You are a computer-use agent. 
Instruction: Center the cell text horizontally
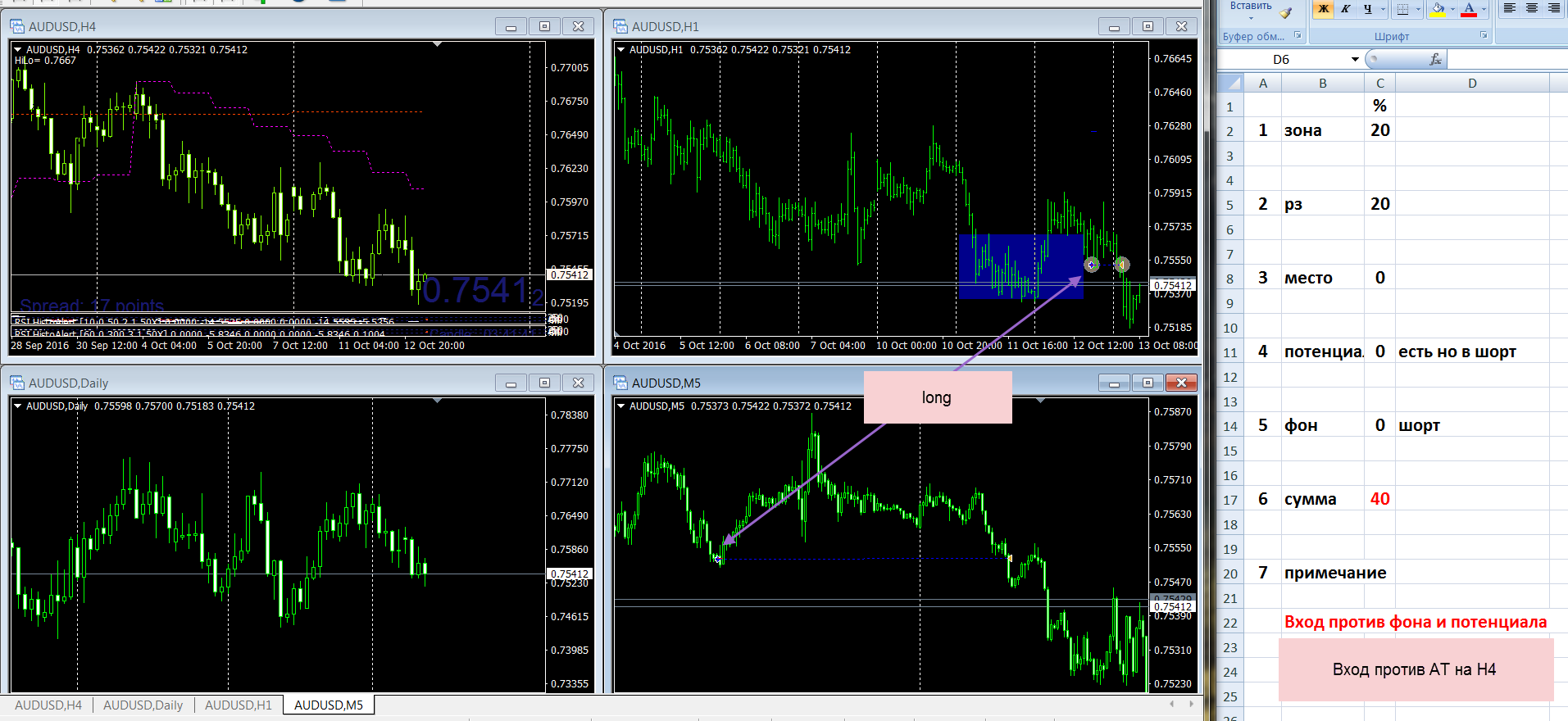1531,9
